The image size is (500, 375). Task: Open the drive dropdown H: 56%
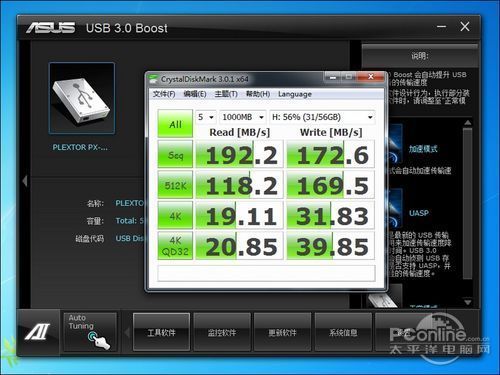click(322, 117)
